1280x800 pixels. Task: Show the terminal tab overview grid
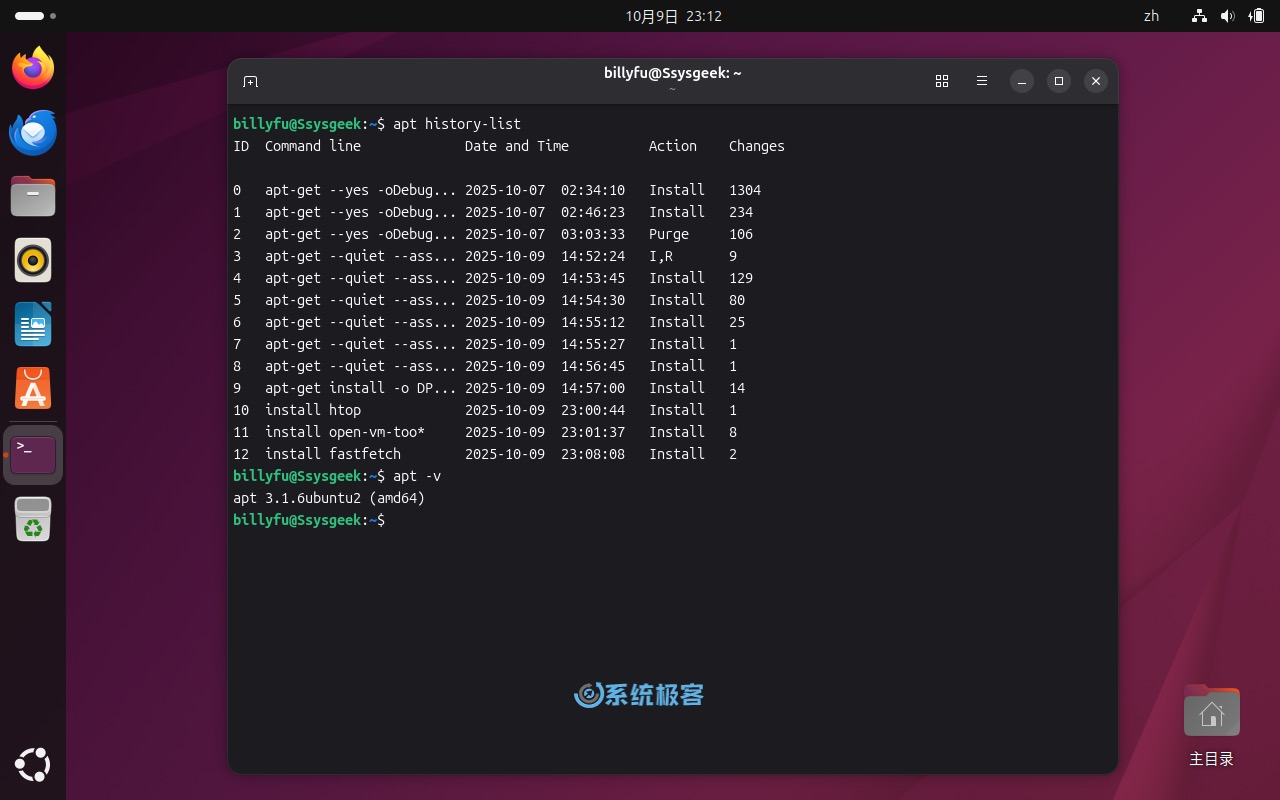click(941, 81)
